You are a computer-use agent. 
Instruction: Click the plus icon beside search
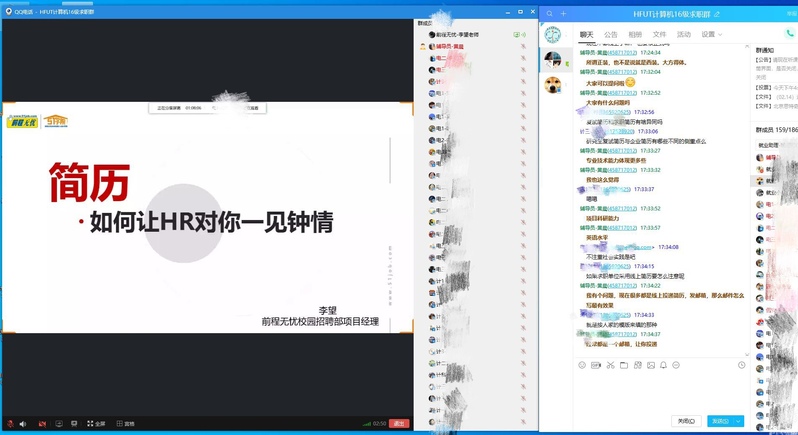click(563, 13)
